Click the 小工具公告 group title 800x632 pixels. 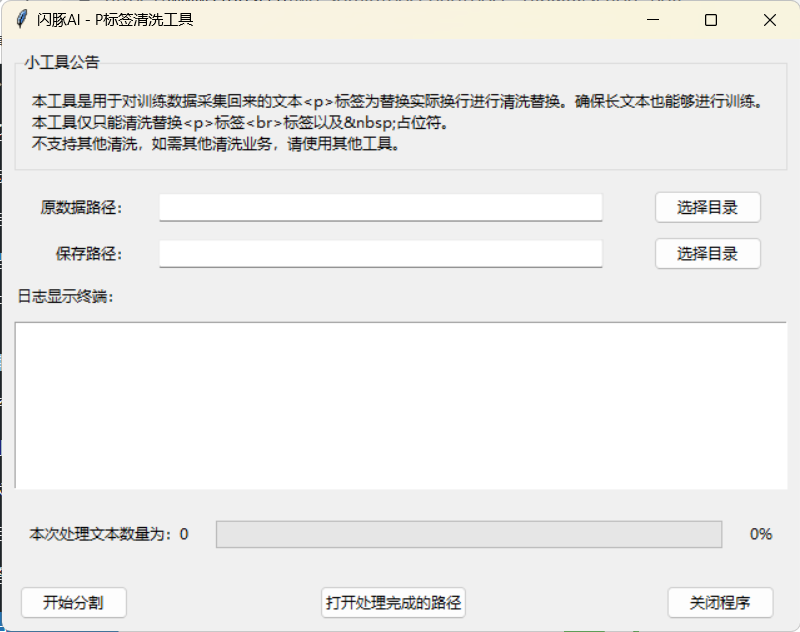62,62
